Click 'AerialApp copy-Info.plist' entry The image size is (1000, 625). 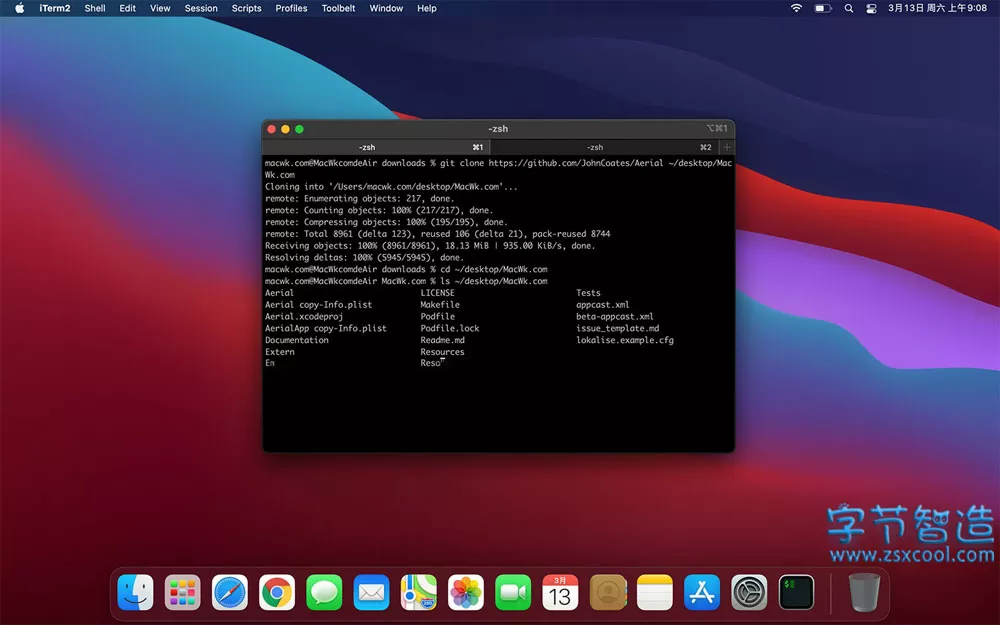pos(326,328)
